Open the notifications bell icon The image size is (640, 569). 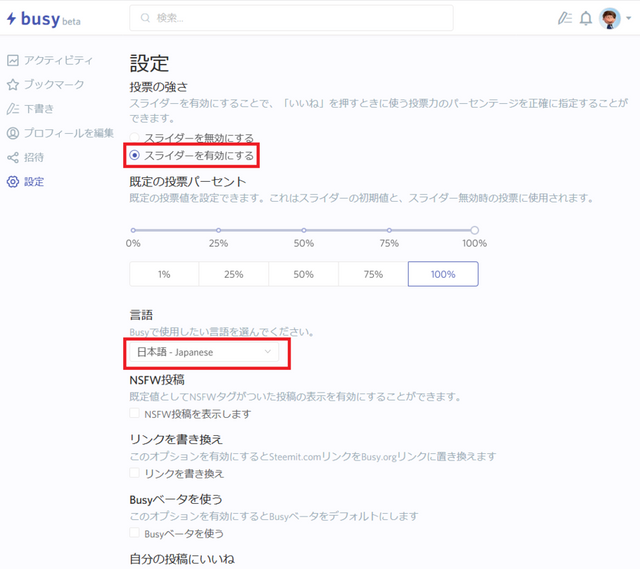click(586, 18)
